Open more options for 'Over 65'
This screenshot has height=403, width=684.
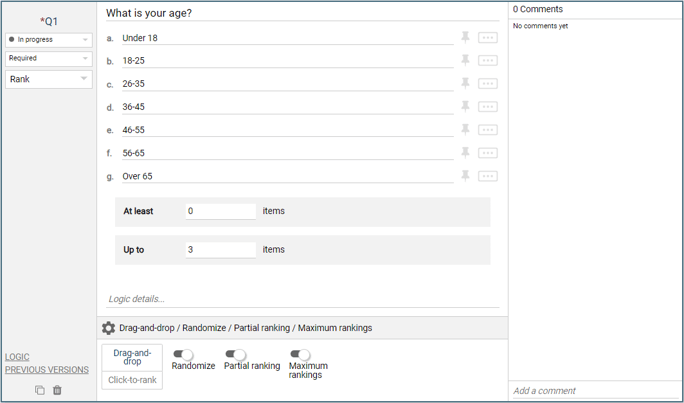pos(488,176)
